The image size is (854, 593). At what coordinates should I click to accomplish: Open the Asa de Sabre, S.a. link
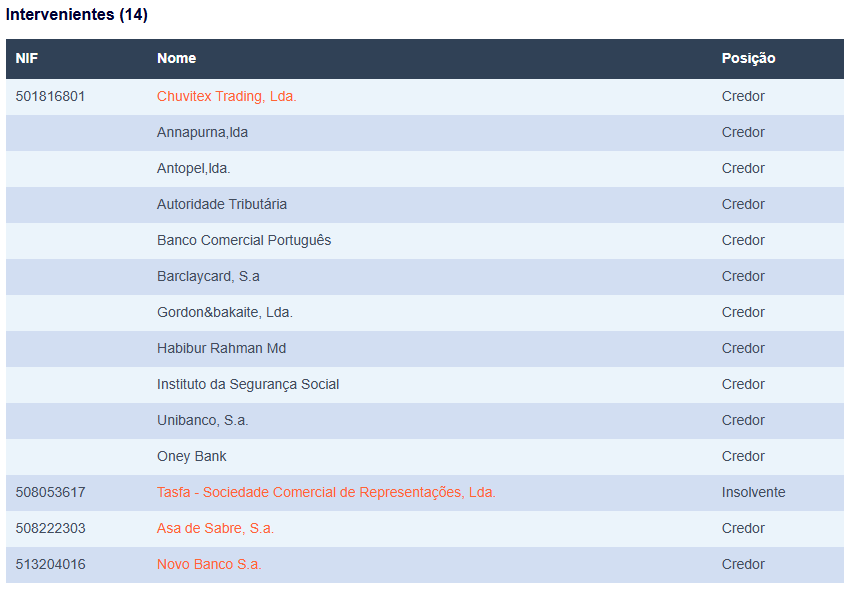coord(215,528)
